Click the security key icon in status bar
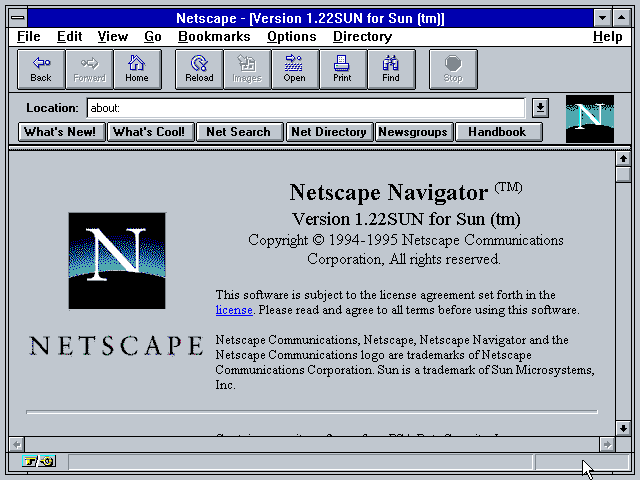Viewport: 640px width, 480px height. (39, 461)
